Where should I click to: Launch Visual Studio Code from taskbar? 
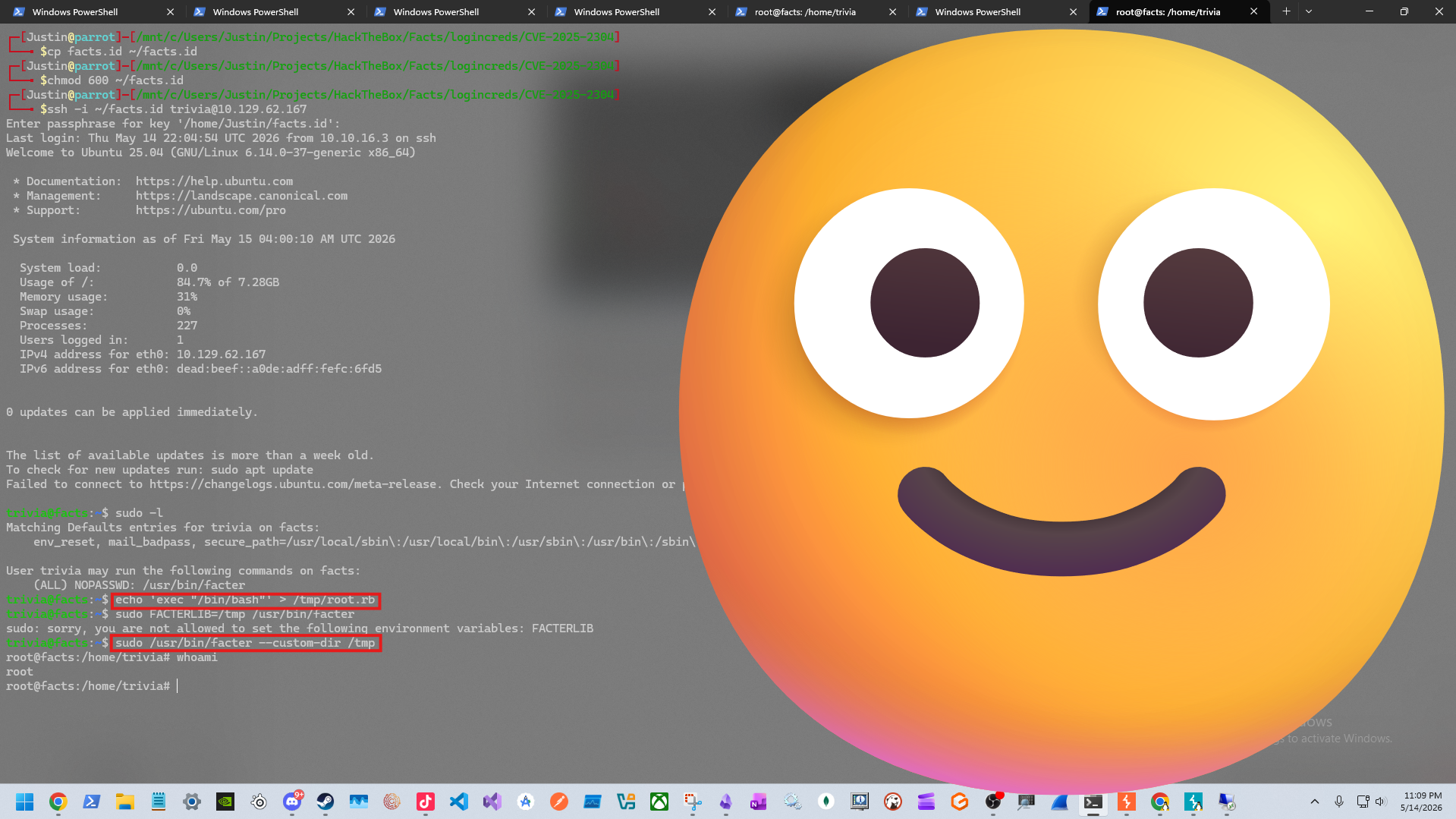point(459,802)
